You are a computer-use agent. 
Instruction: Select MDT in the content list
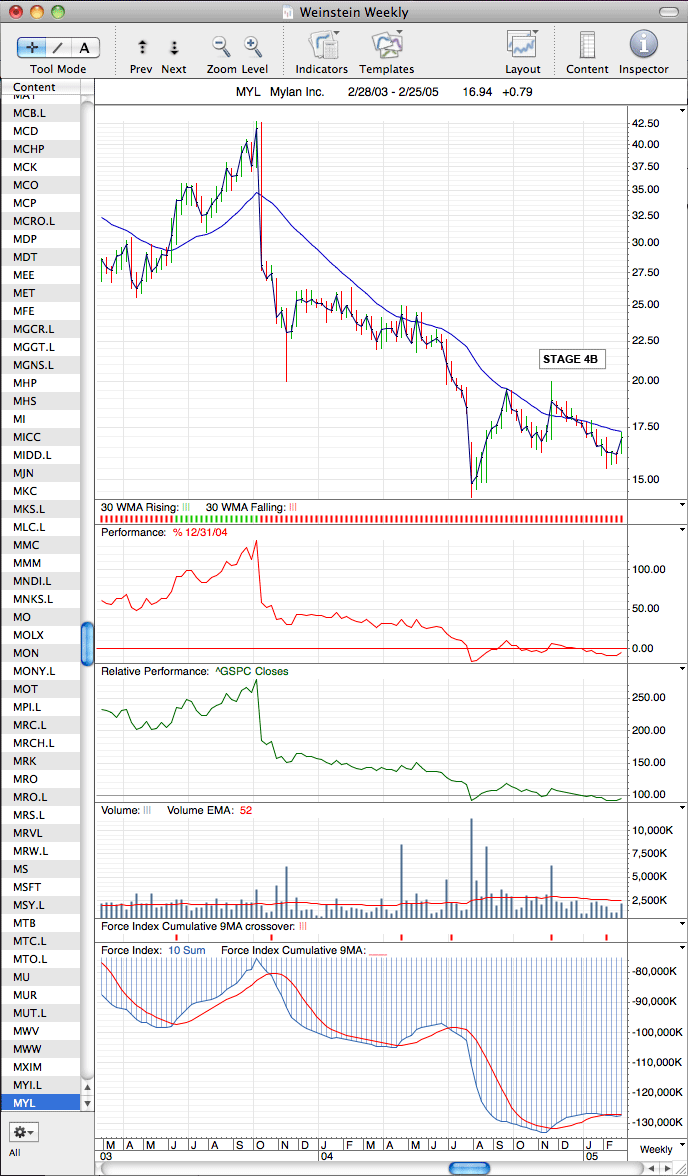point(40,256)
